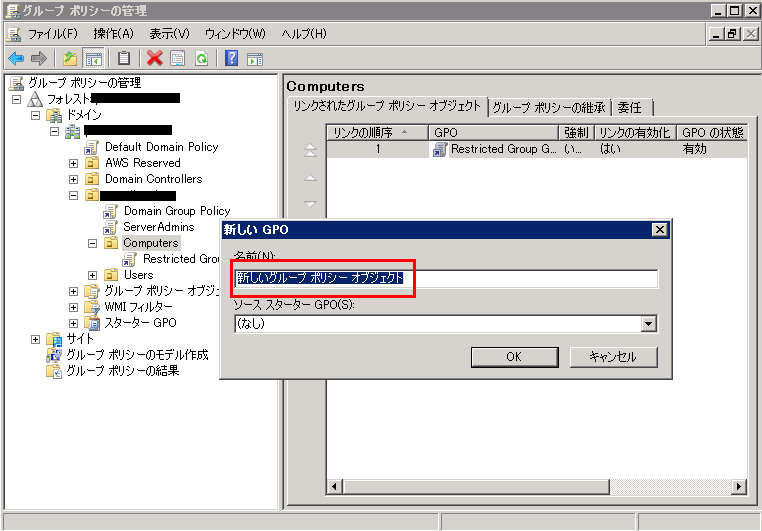Select Restricted Gro... under Computers
This screenshot has height=531, width=762.
[x=181, y=259]
